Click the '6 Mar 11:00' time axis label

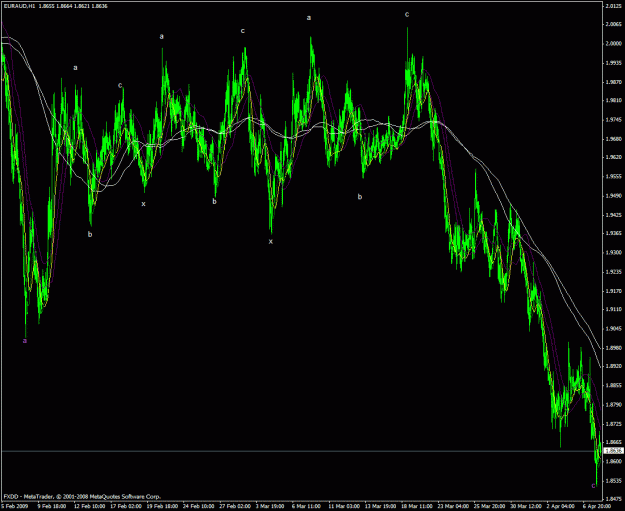click(x=306, y=506)
